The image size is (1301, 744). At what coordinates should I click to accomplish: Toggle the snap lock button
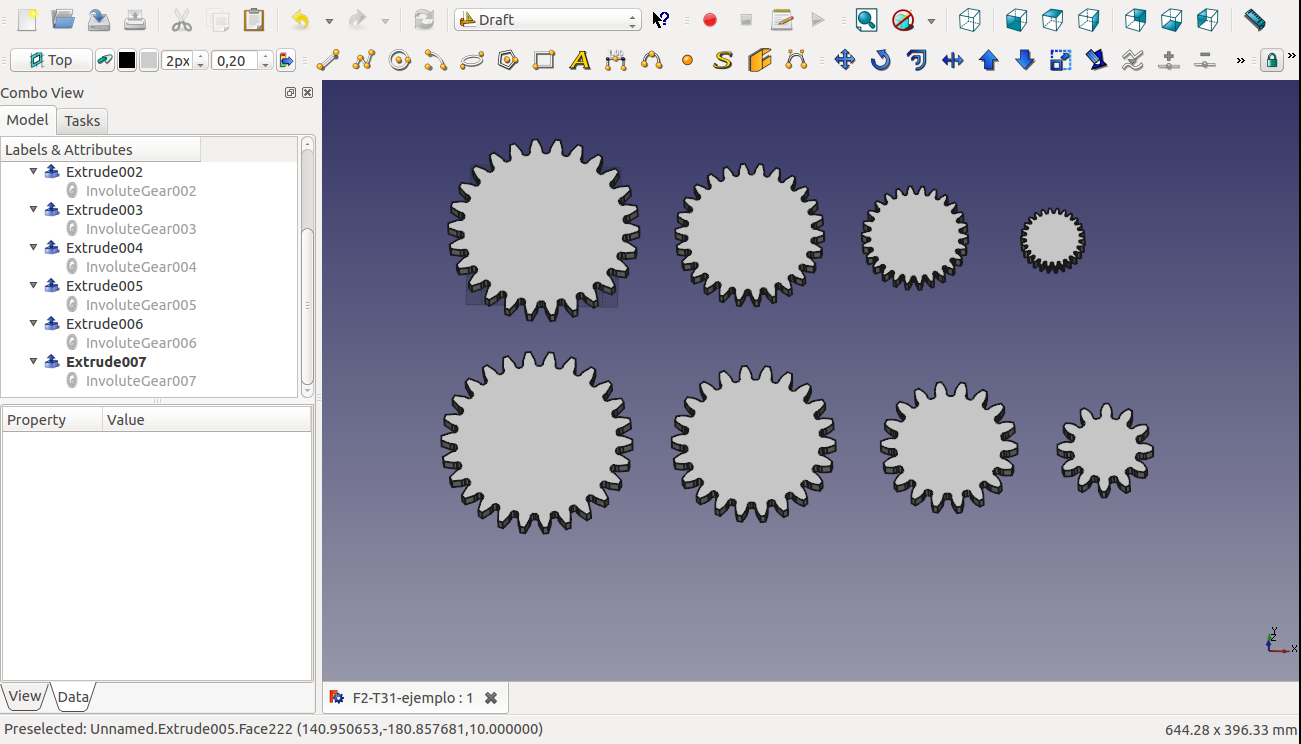(1270, 61)
